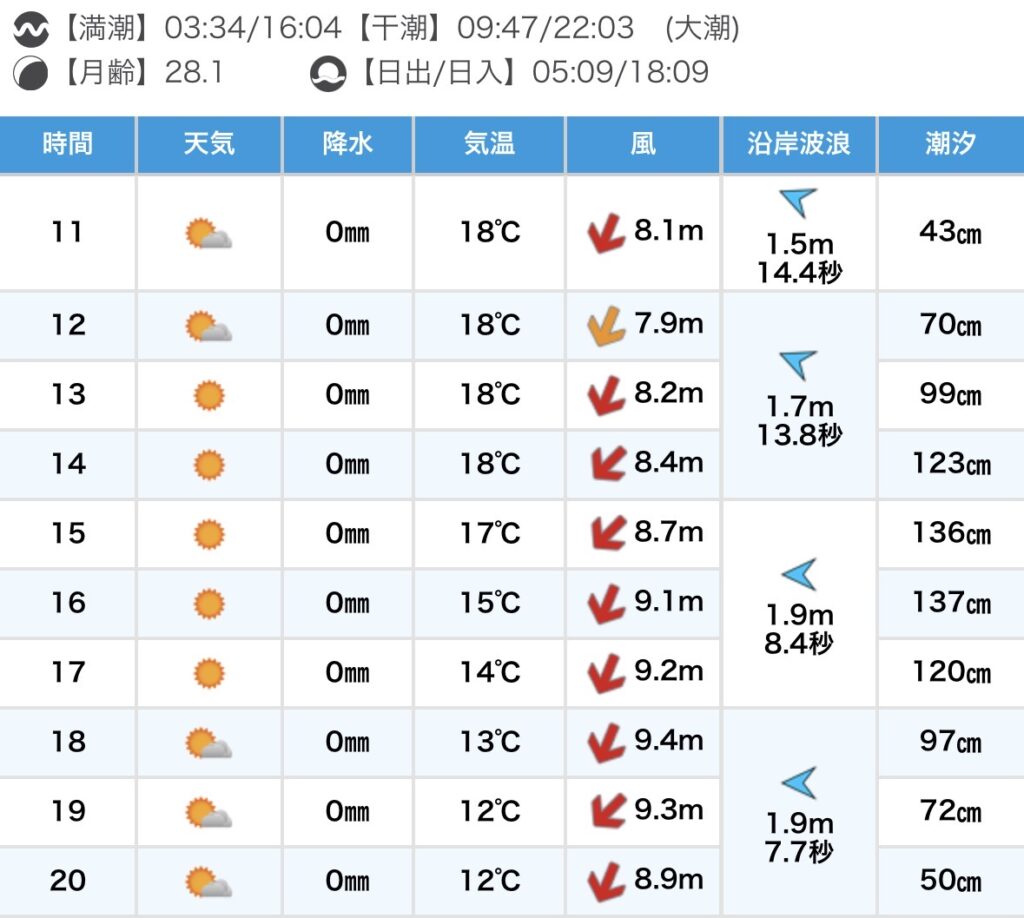Select the 沿岸波浪 column header

coord(798,144)
